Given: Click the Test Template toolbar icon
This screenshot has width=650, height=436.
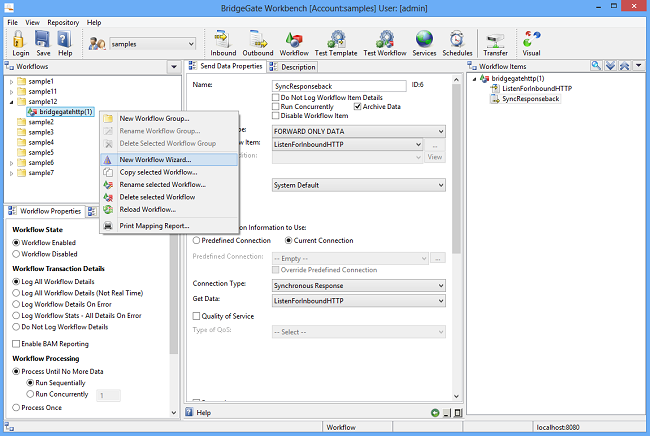Looking at the screenshot, I should (x=336, y=40).
